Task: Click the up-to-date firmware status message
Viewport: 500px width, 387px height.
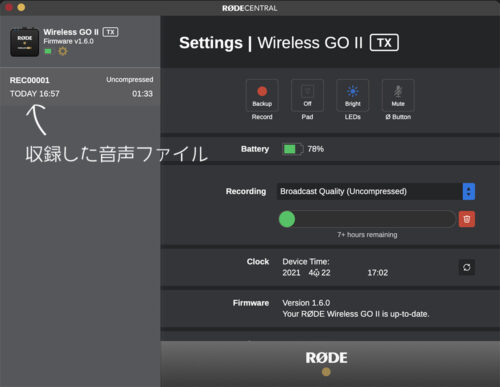Action: (x=356, y=314)
